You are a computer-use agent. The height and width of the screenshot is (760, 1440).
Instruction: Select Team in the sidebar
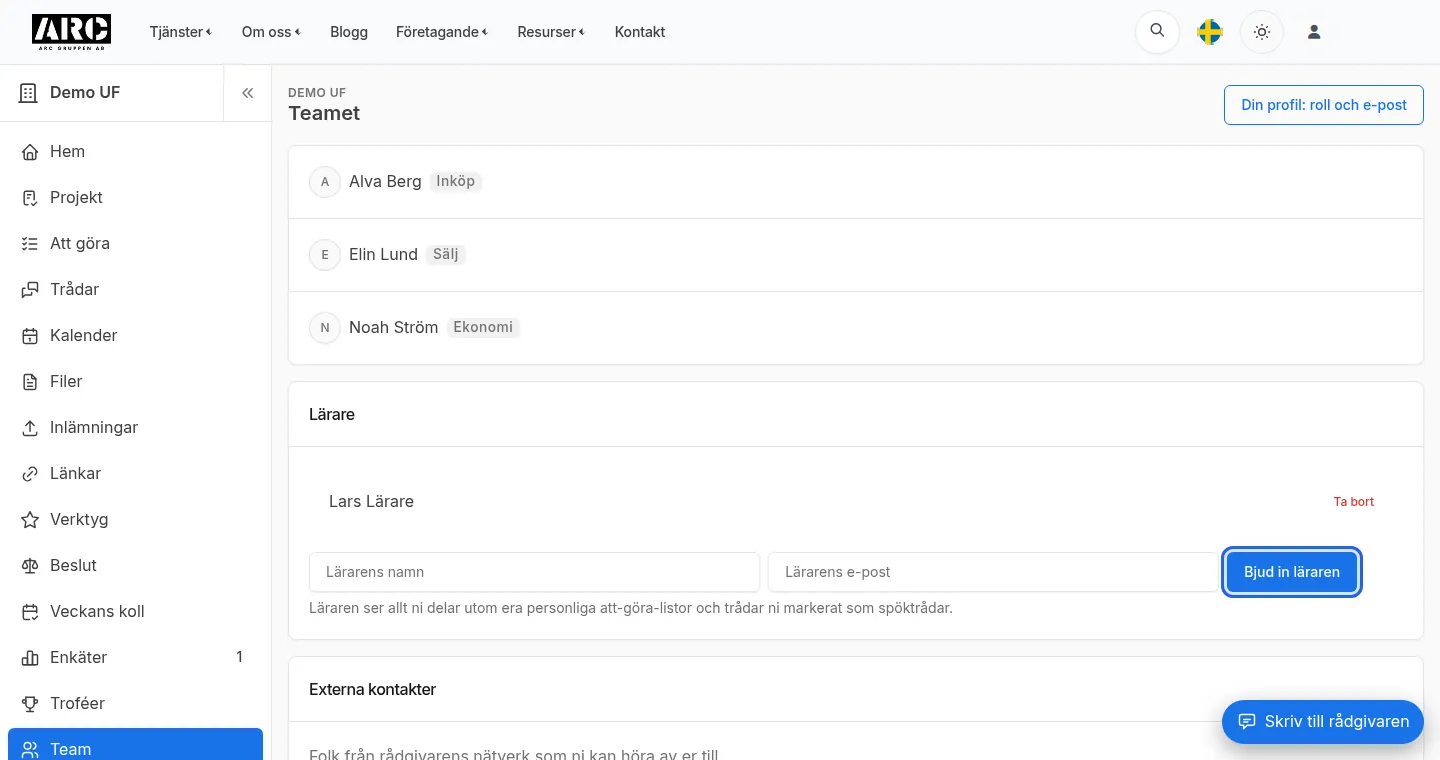click(x=135, y=744)
